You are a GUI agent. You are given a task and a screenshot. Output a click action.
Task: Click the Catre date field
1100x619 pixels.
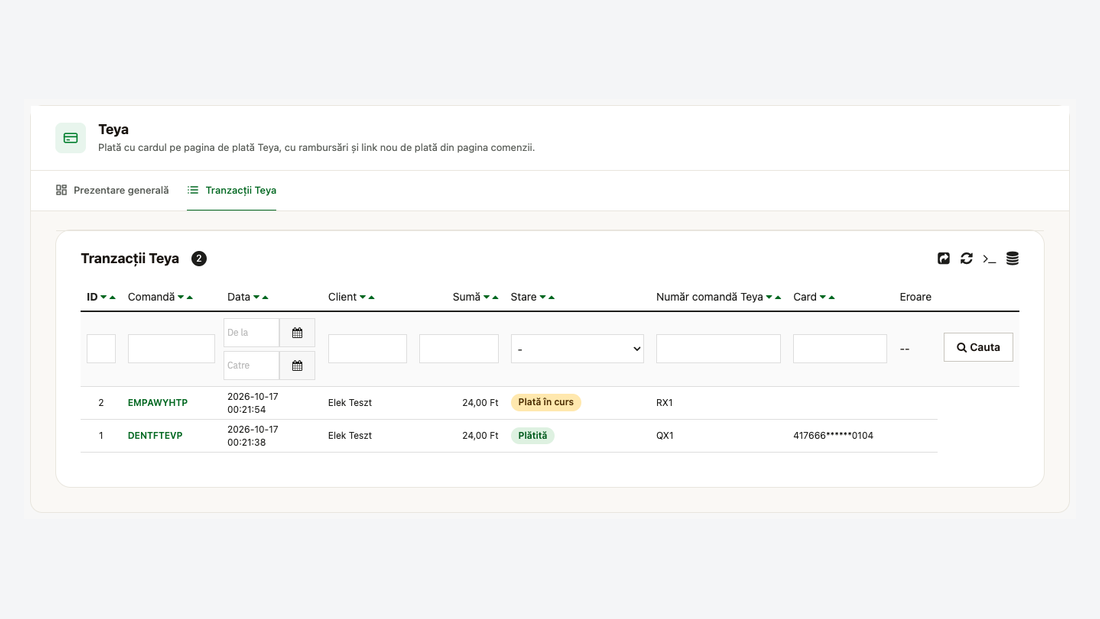point(251,366)
